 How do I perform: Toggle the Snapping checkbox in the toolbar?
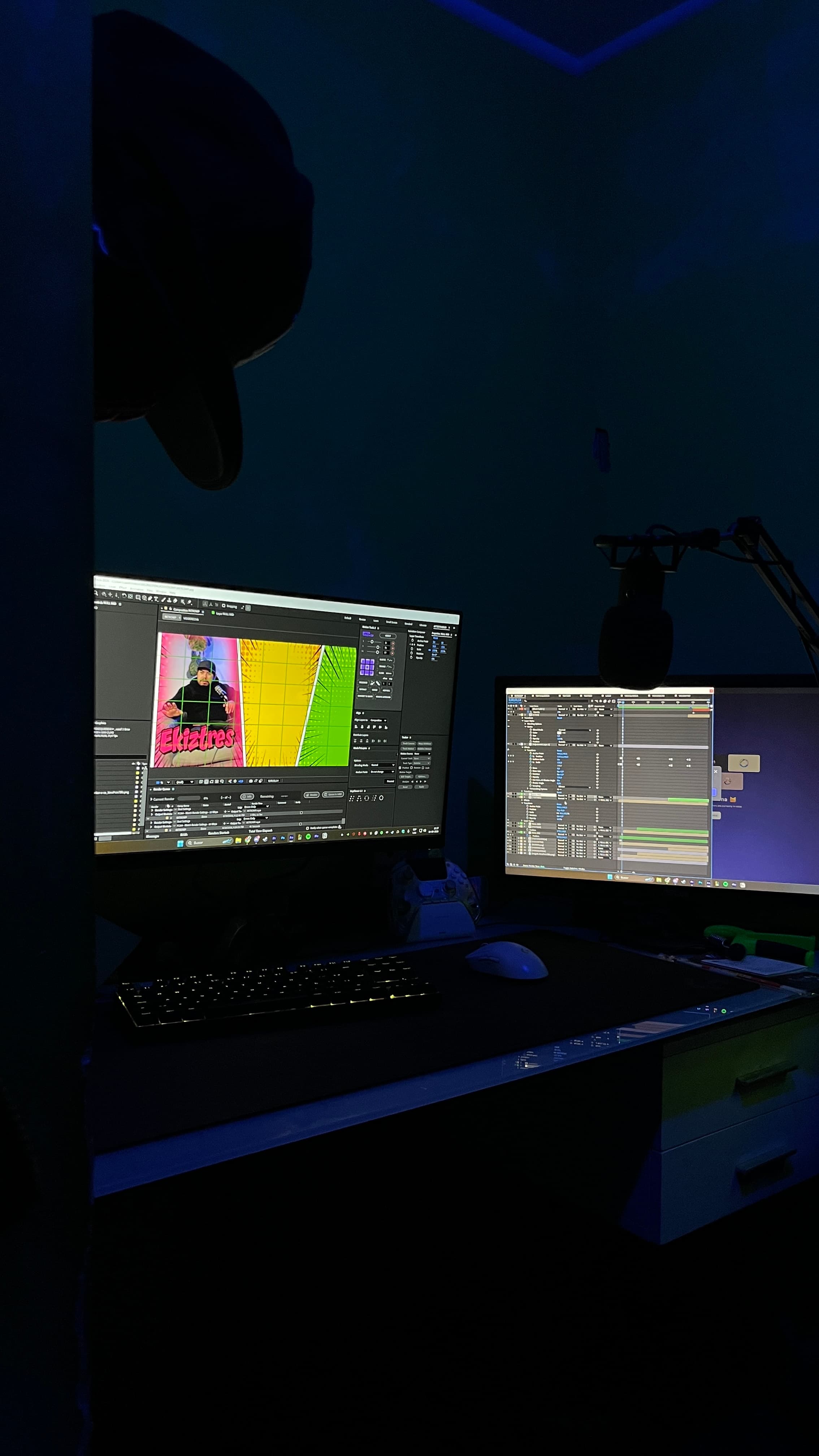(x=224, y=606)
